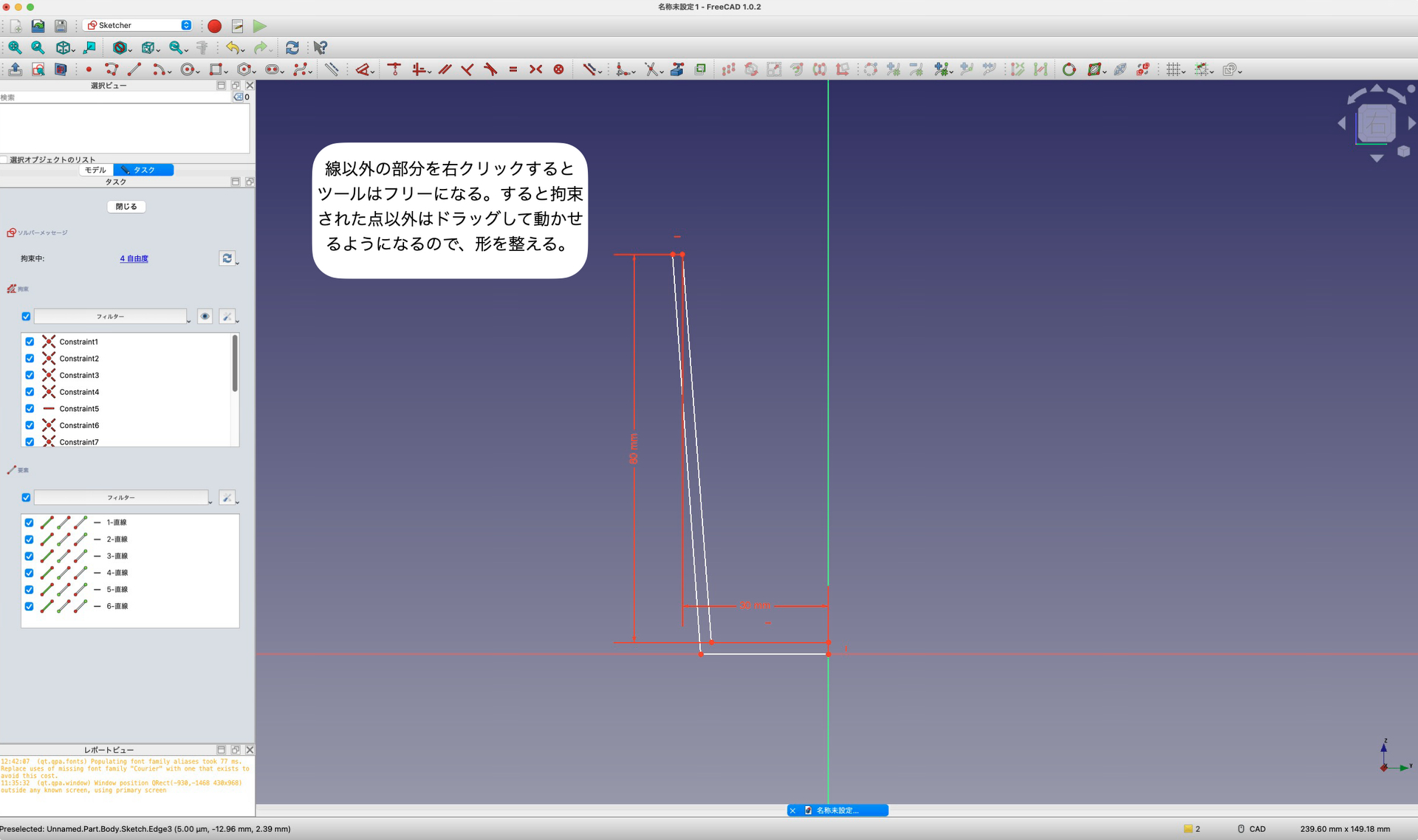The height and width of the screenshot is (840, 1418).
Task: Open the dimension constraint dropdown arrow
Action: 600,72
